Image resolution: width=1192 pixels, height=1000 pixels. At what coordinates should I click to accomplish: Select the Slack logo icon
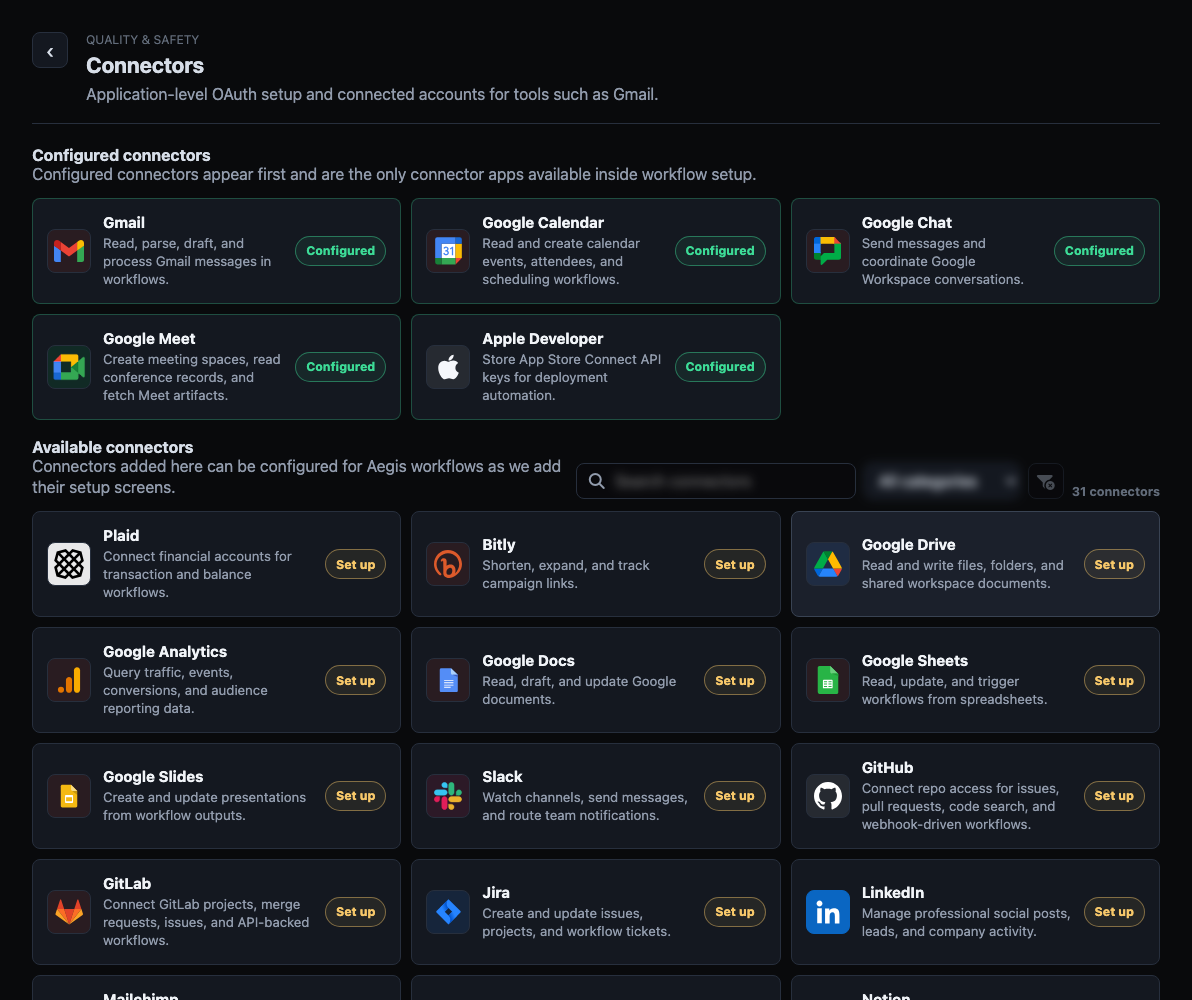point(448,796)
